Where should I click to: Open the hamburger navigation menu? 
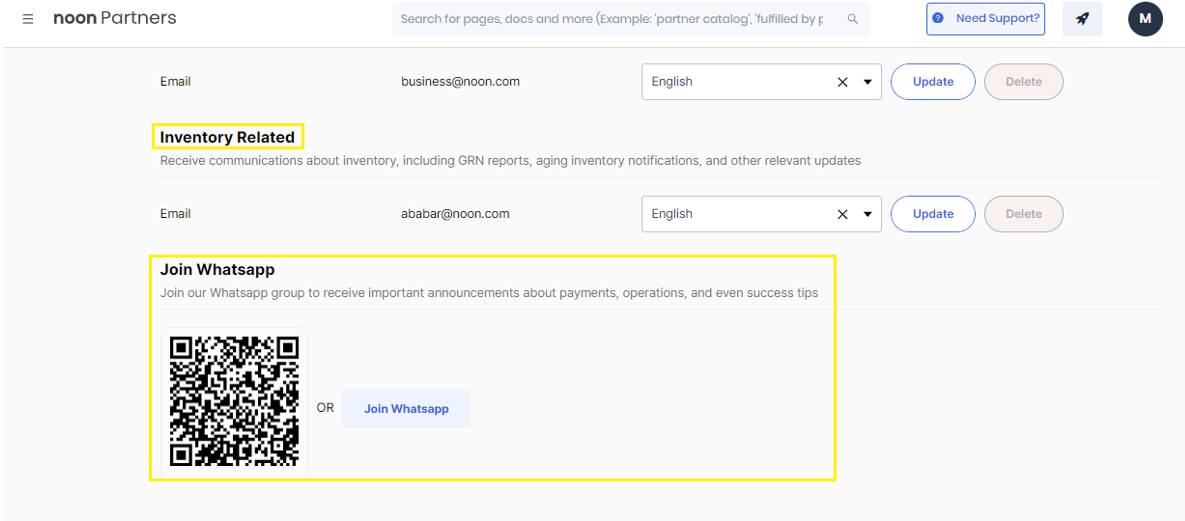coord(28,19)
